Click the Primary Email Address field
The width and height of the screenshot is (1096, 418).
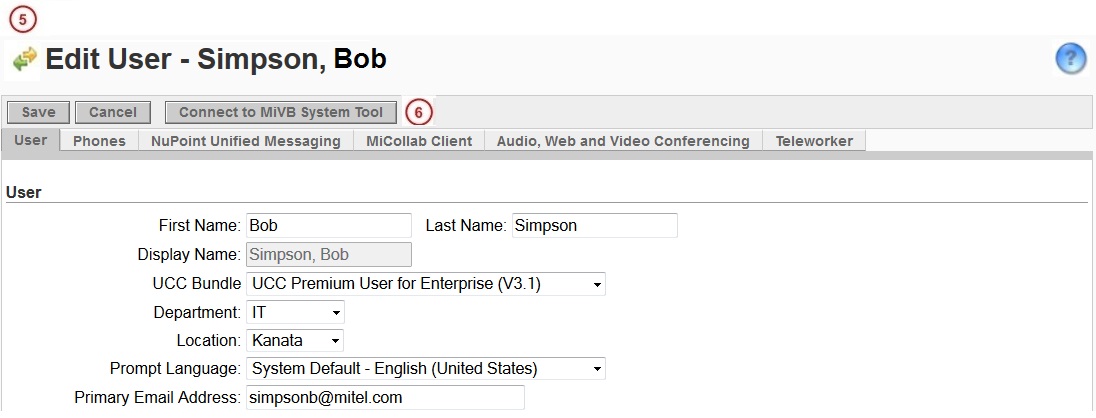tap(385, 398)
